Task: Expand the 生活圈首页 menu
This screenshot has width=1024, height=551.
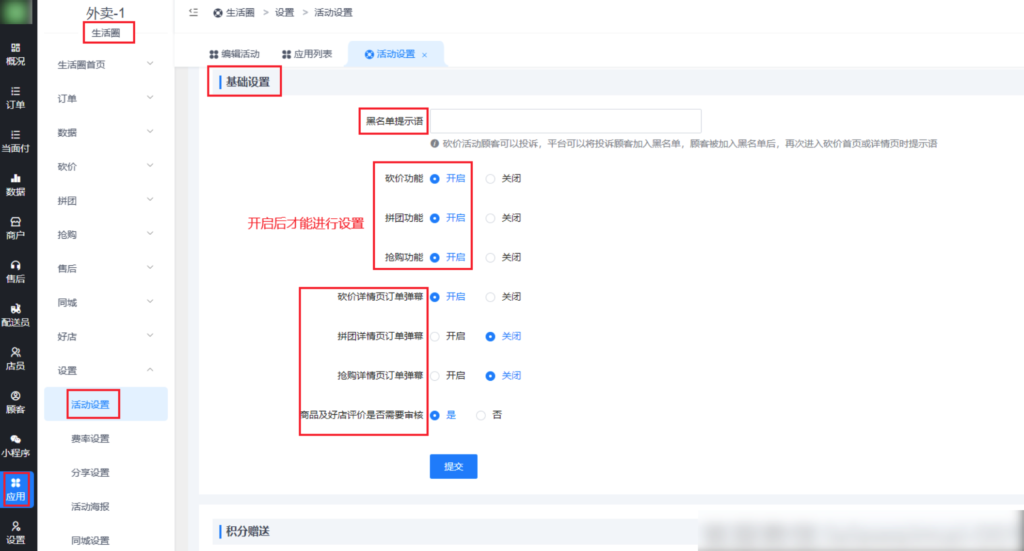Action: click(x=106, y=64)
